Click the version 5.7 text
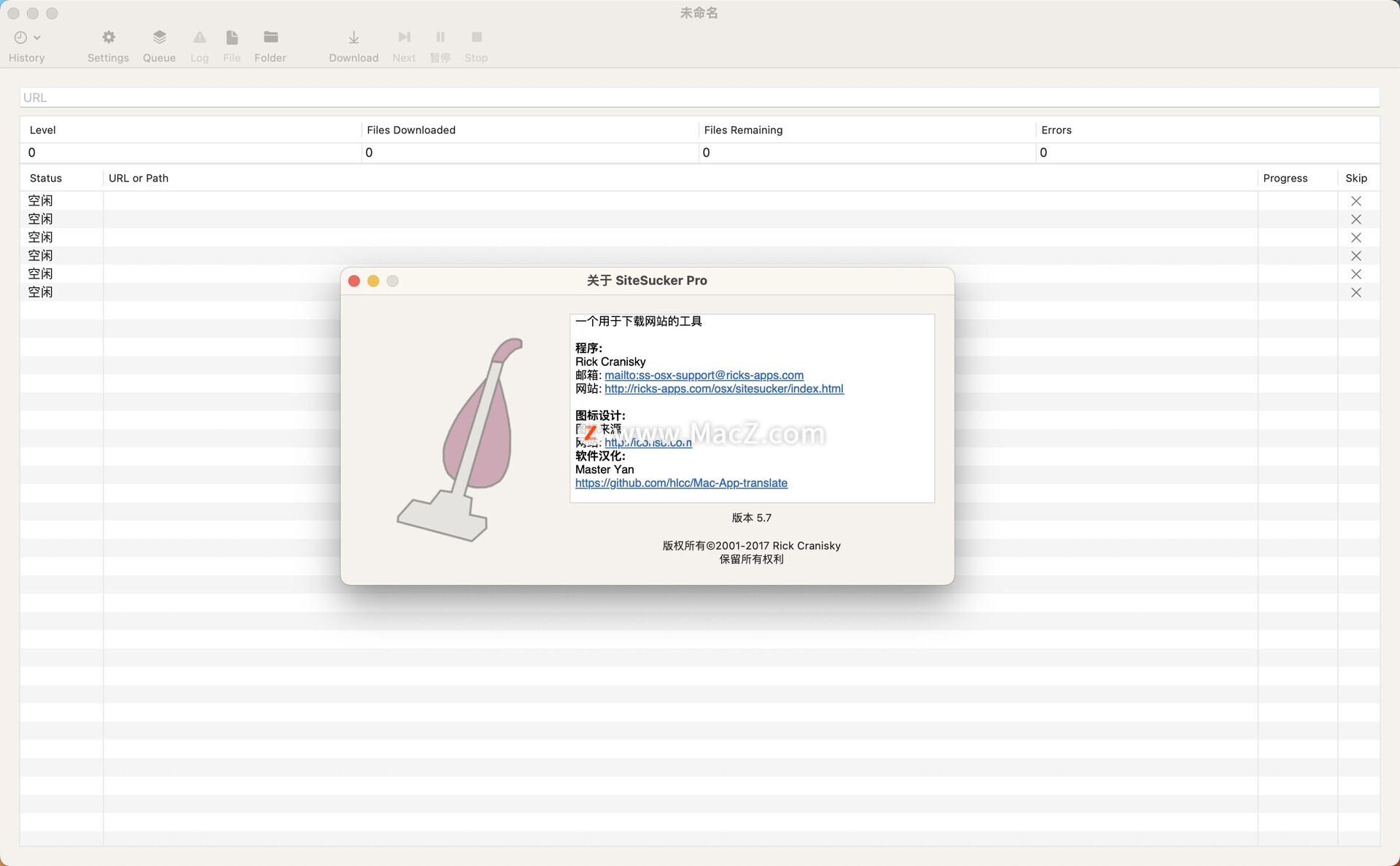The height and width of the screenshot is (866, 1400). pyautogui.click(x=751, y=518)
